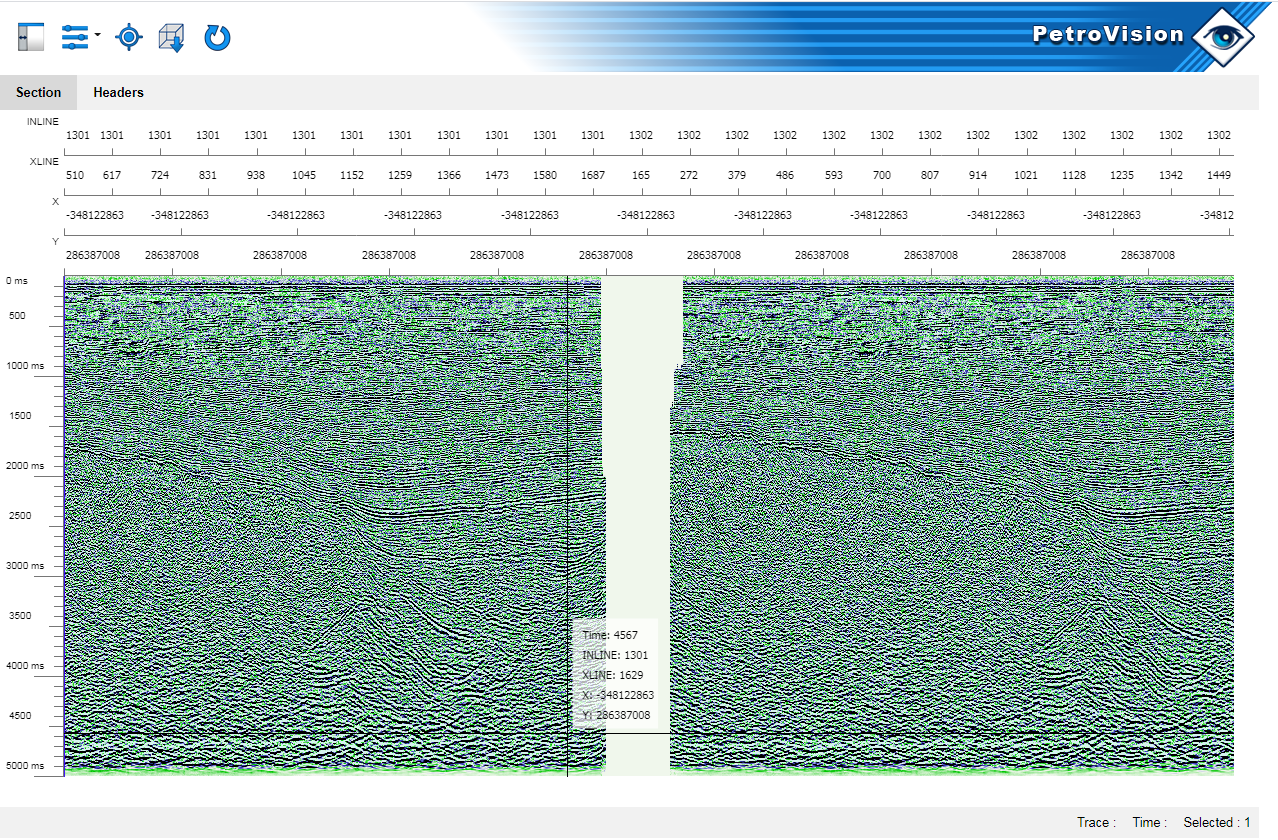
Task: Click the 'Trace :' status bar entry
Action: [x=1096, y=823]
